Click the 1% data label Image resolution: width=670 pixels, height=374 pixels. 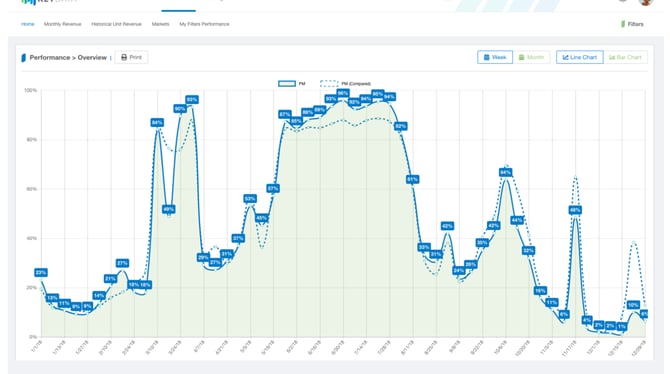(x=622, y=327)
